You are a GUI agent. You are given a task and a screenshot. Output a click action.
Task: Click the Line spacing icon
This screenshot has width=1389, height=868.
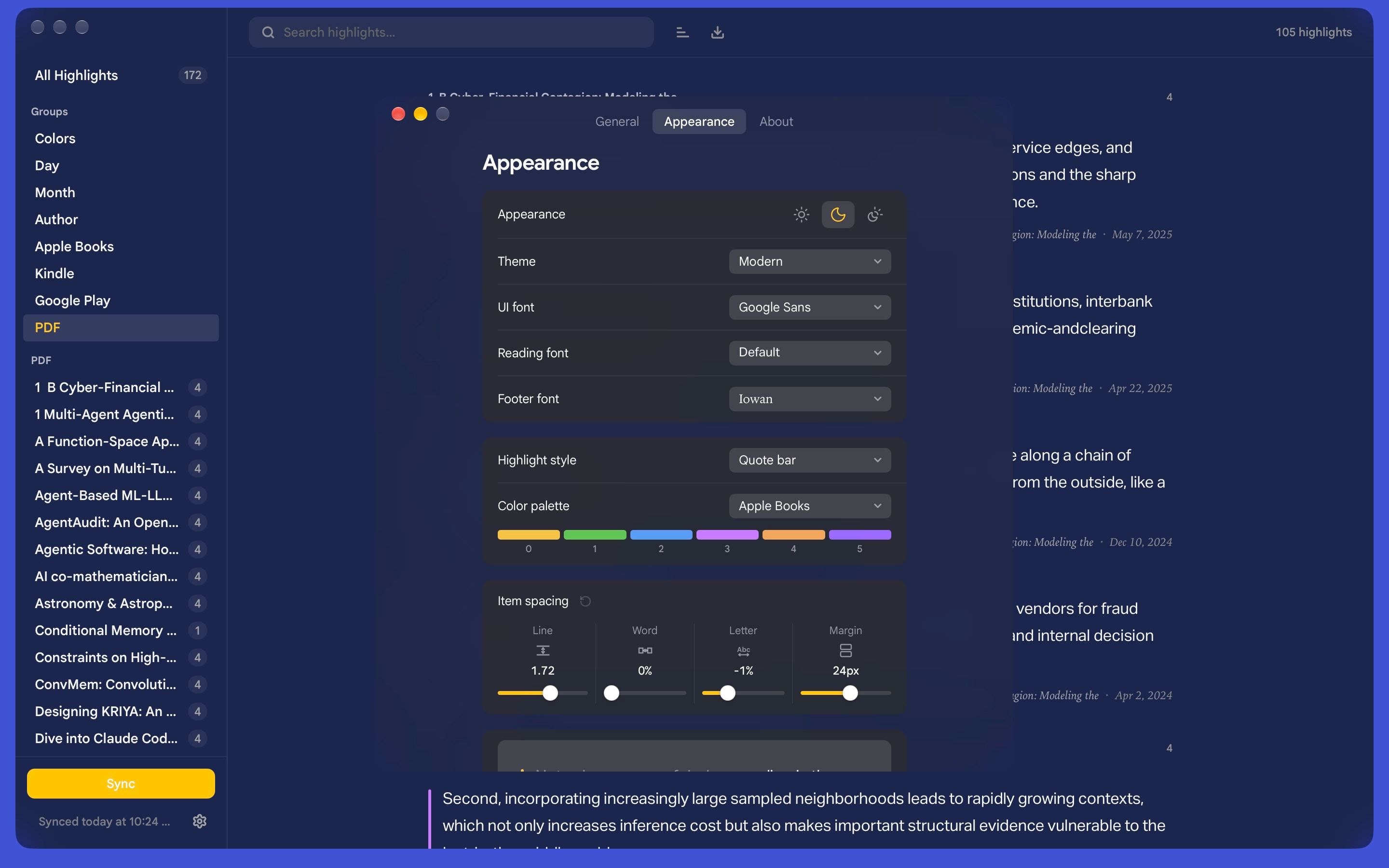coord(543,651)
